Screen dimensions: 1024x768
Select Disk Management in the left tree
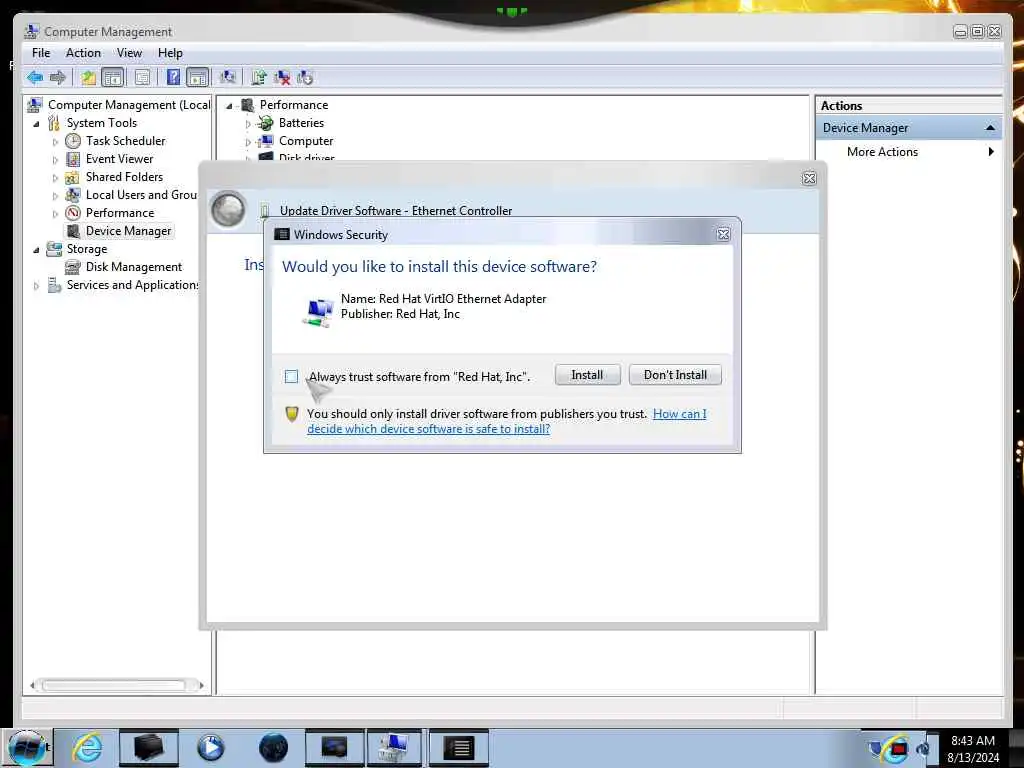click(133, 267)
